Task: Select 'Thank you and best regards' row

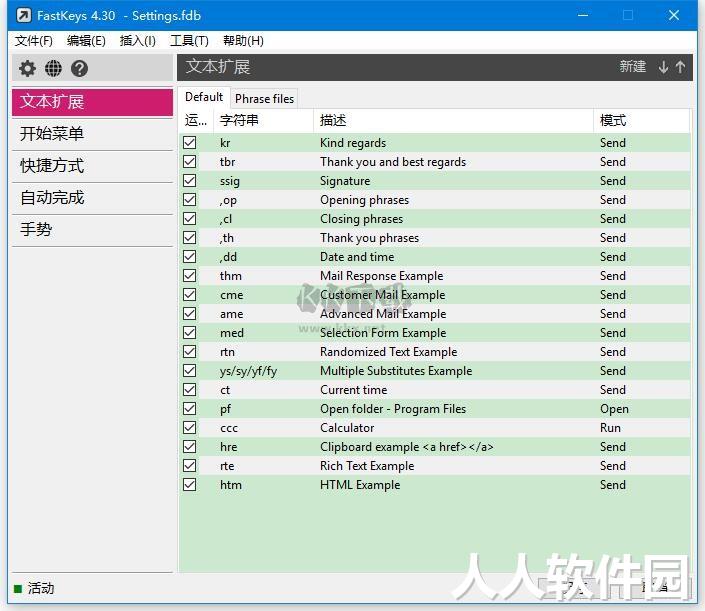Action: 434,161
